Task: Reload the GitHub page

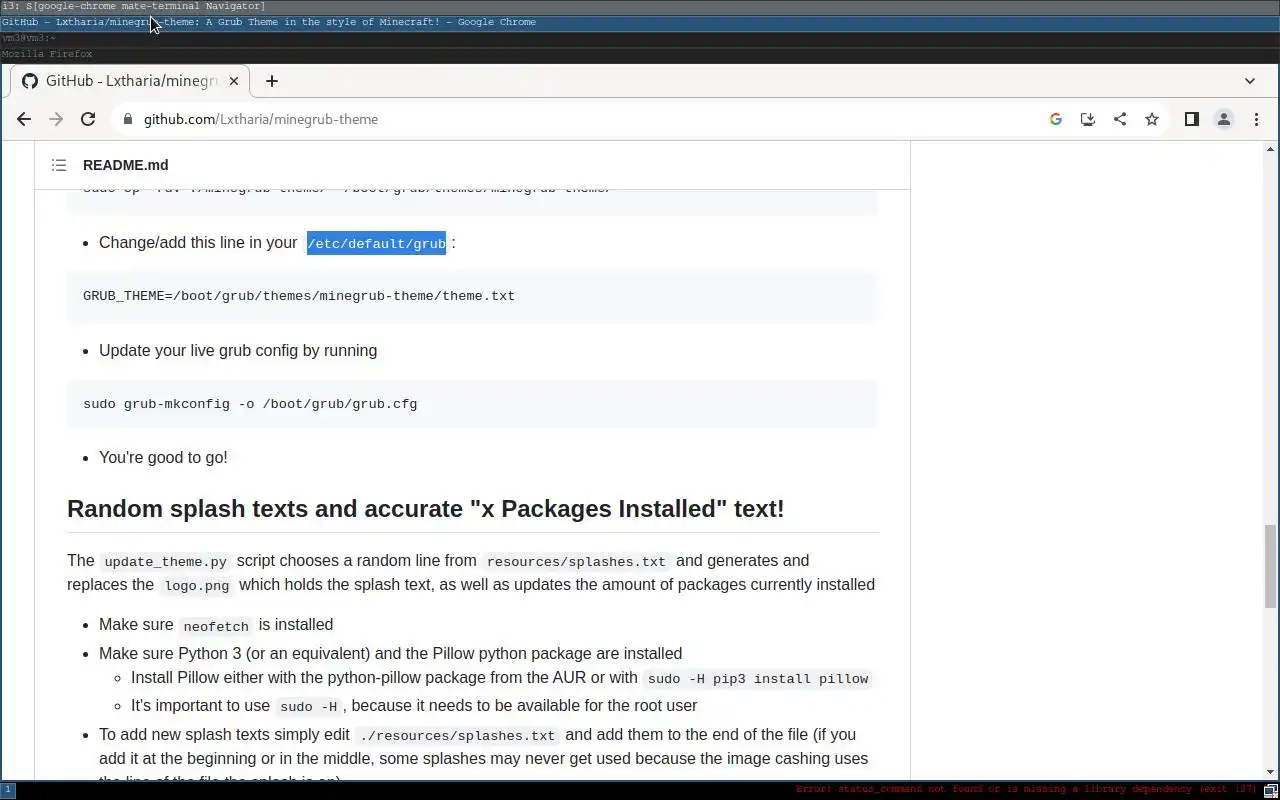Action: click(x=88, y=119)
